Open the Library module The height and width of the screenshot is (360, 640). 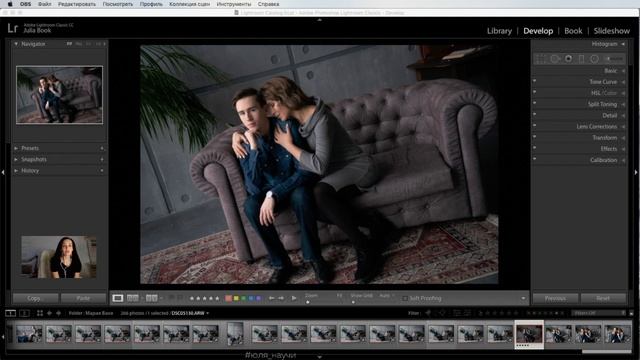[x=499, y=31]
